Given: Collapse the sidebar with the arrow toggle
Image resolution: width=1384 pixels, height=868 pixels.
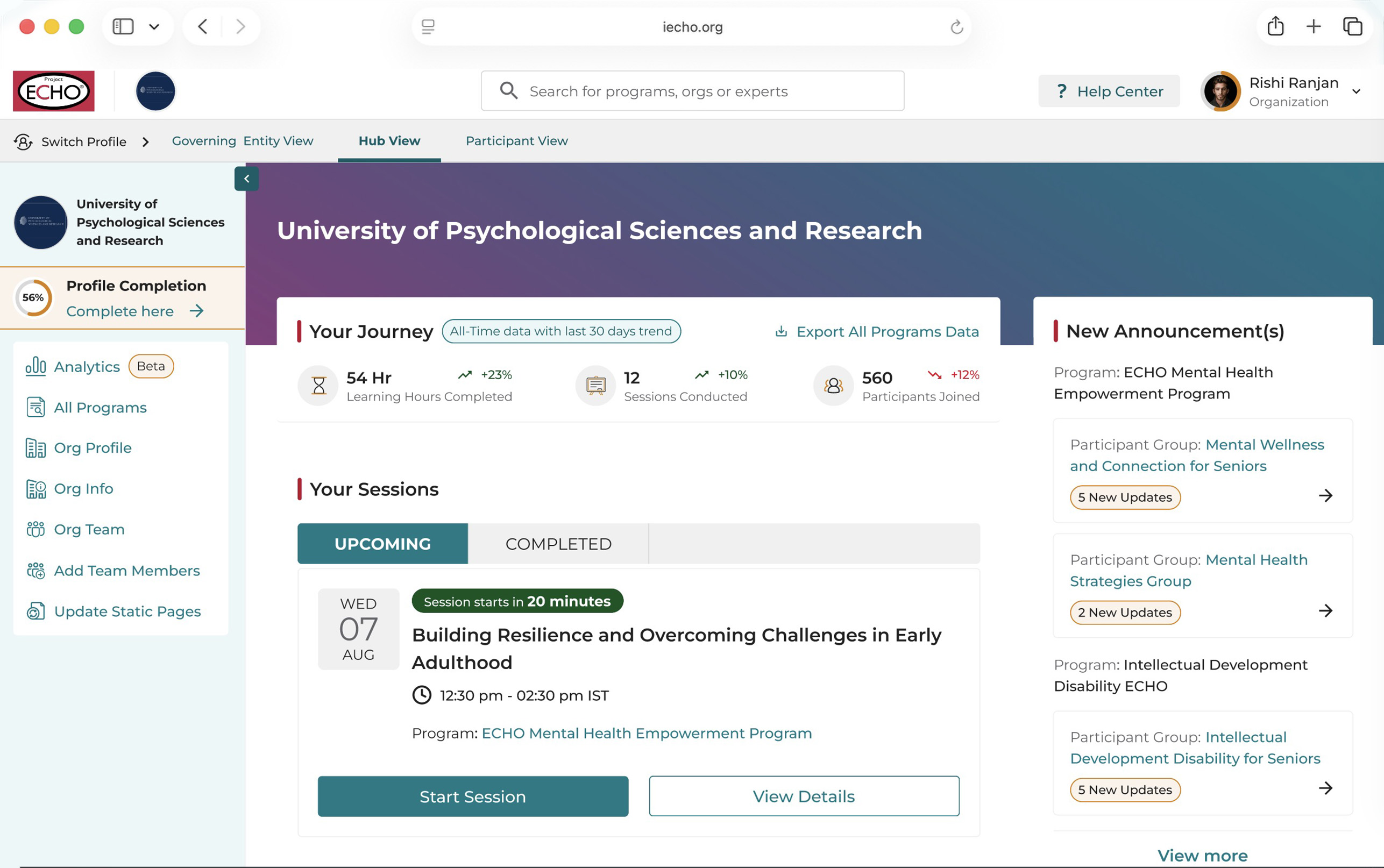Looking at the screenshot, I should (246, 179).
